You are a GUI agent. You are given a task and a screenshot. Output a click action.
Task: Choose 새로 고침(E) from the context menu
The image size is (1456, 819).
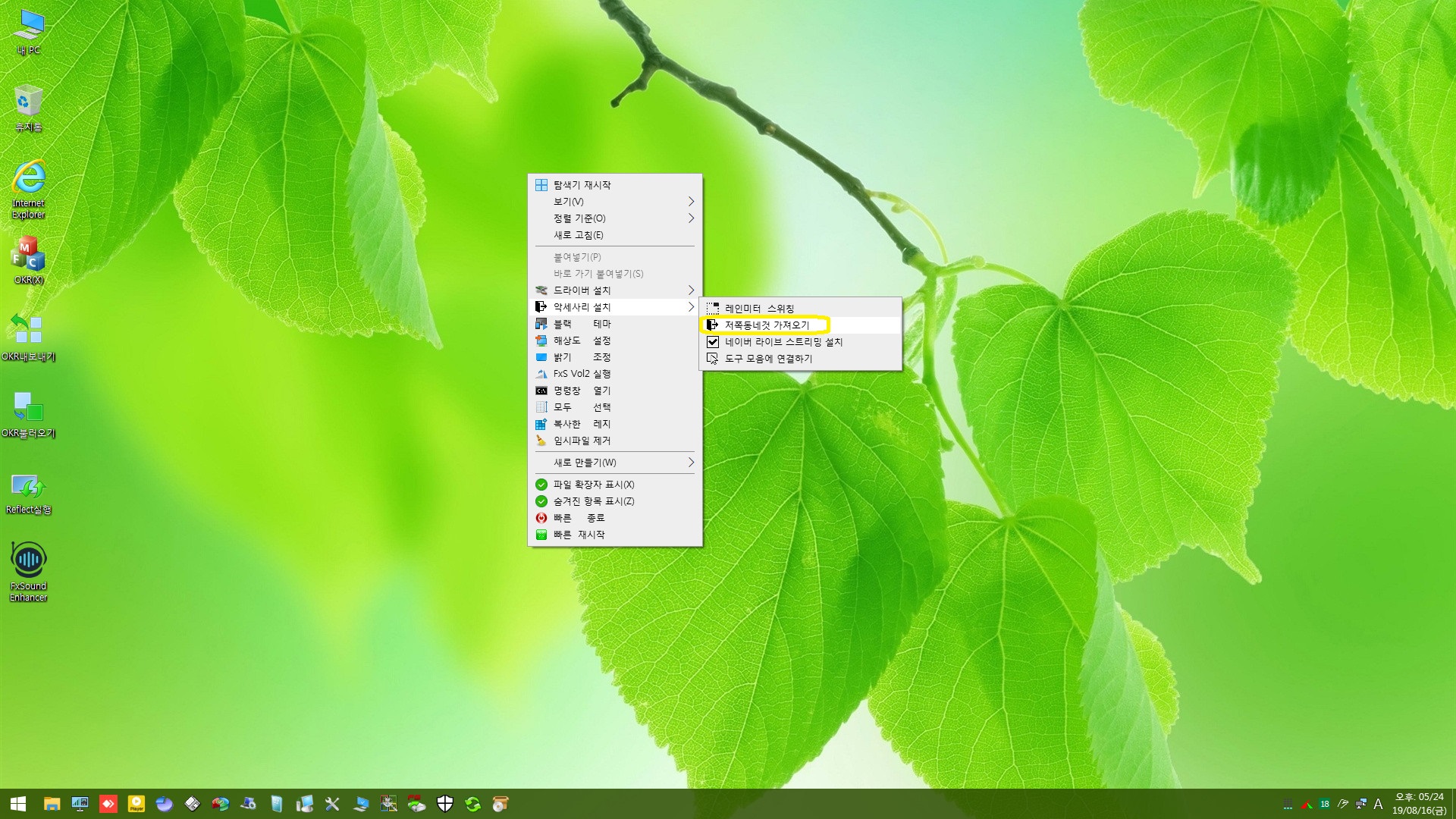point(615,235)
